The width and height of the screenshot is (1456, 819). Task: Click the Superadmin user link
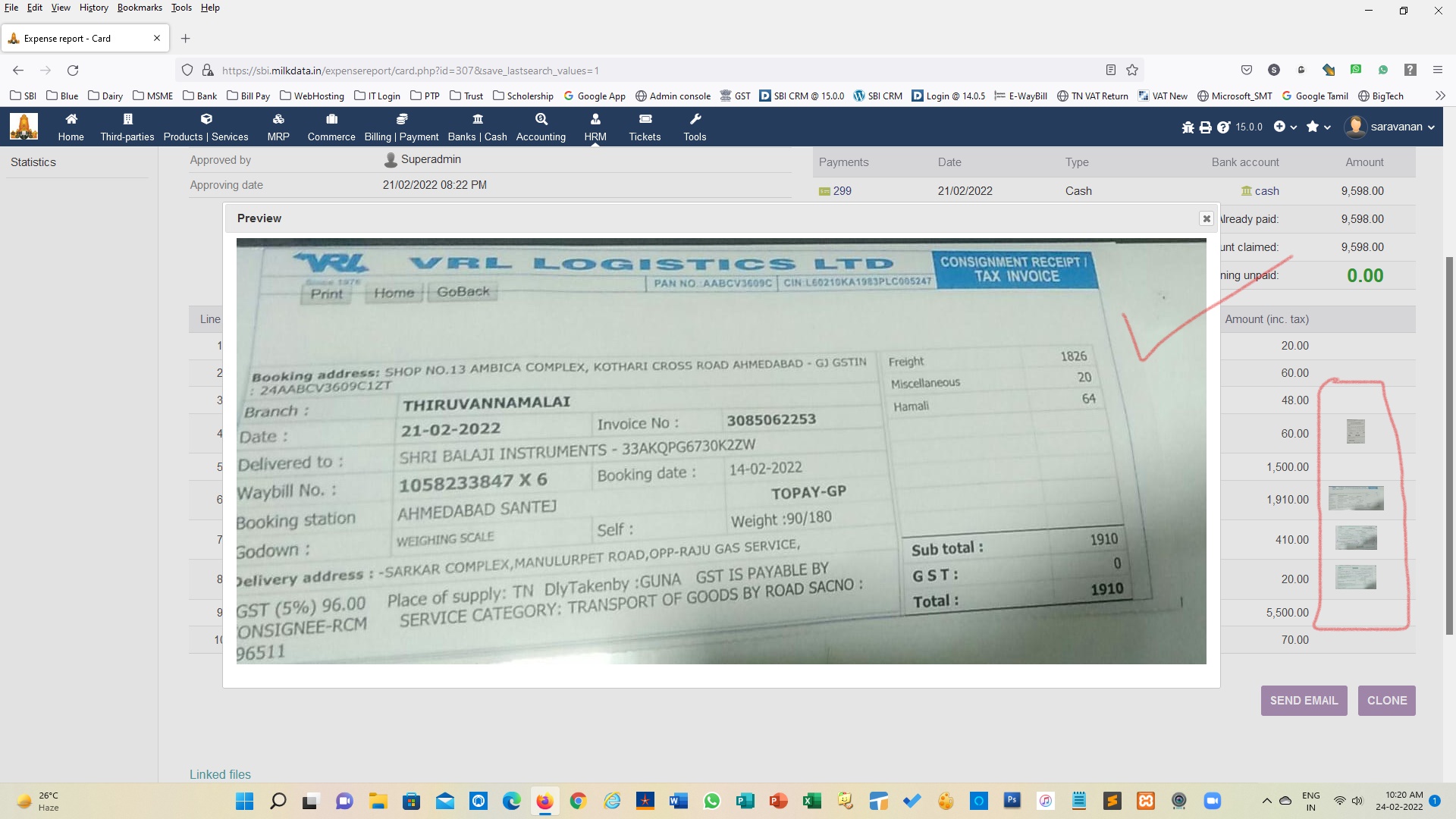pos(422,159)
